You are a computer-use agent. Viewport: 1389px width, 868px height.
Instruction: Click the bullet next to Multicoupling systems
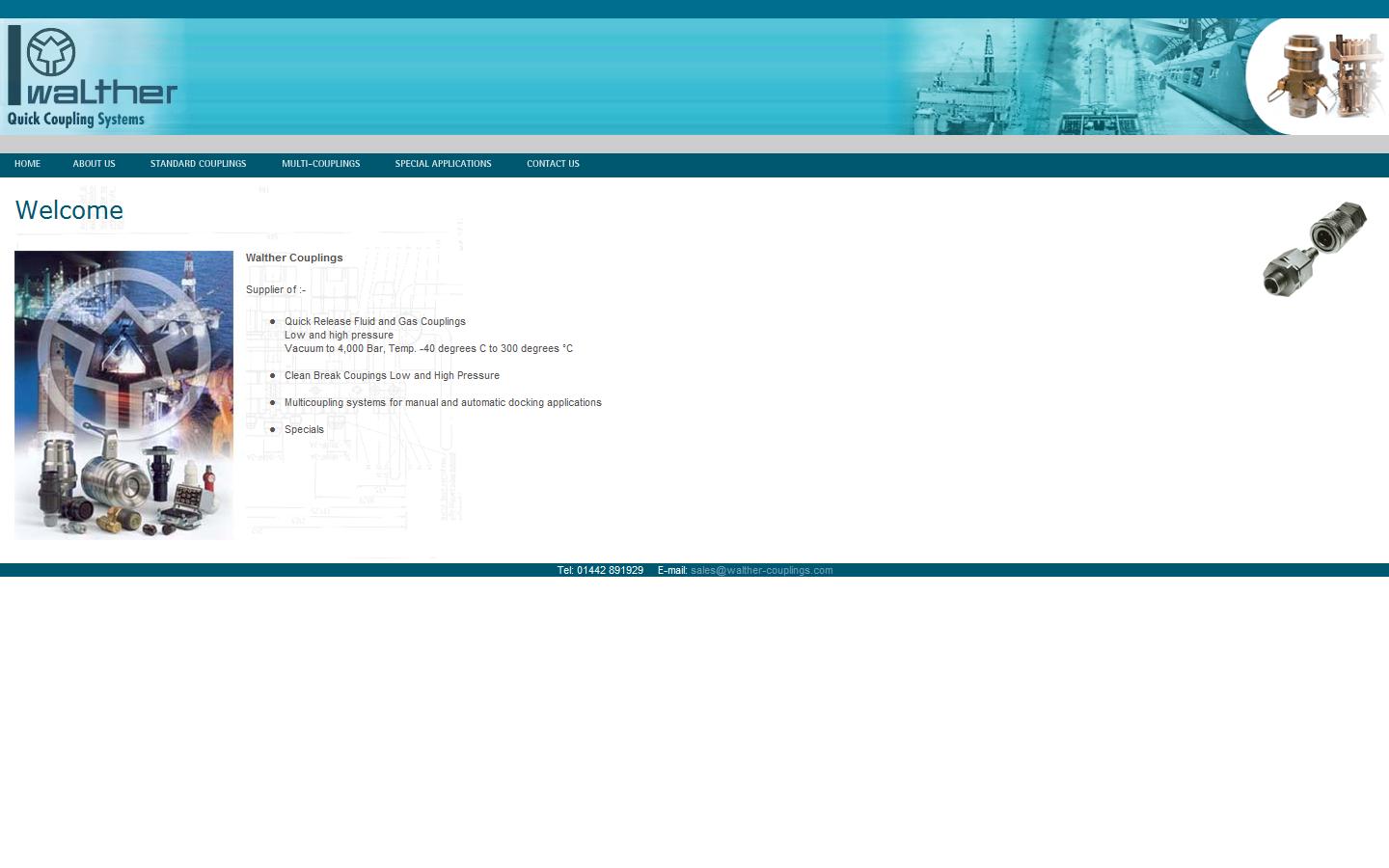click(274, 403)
